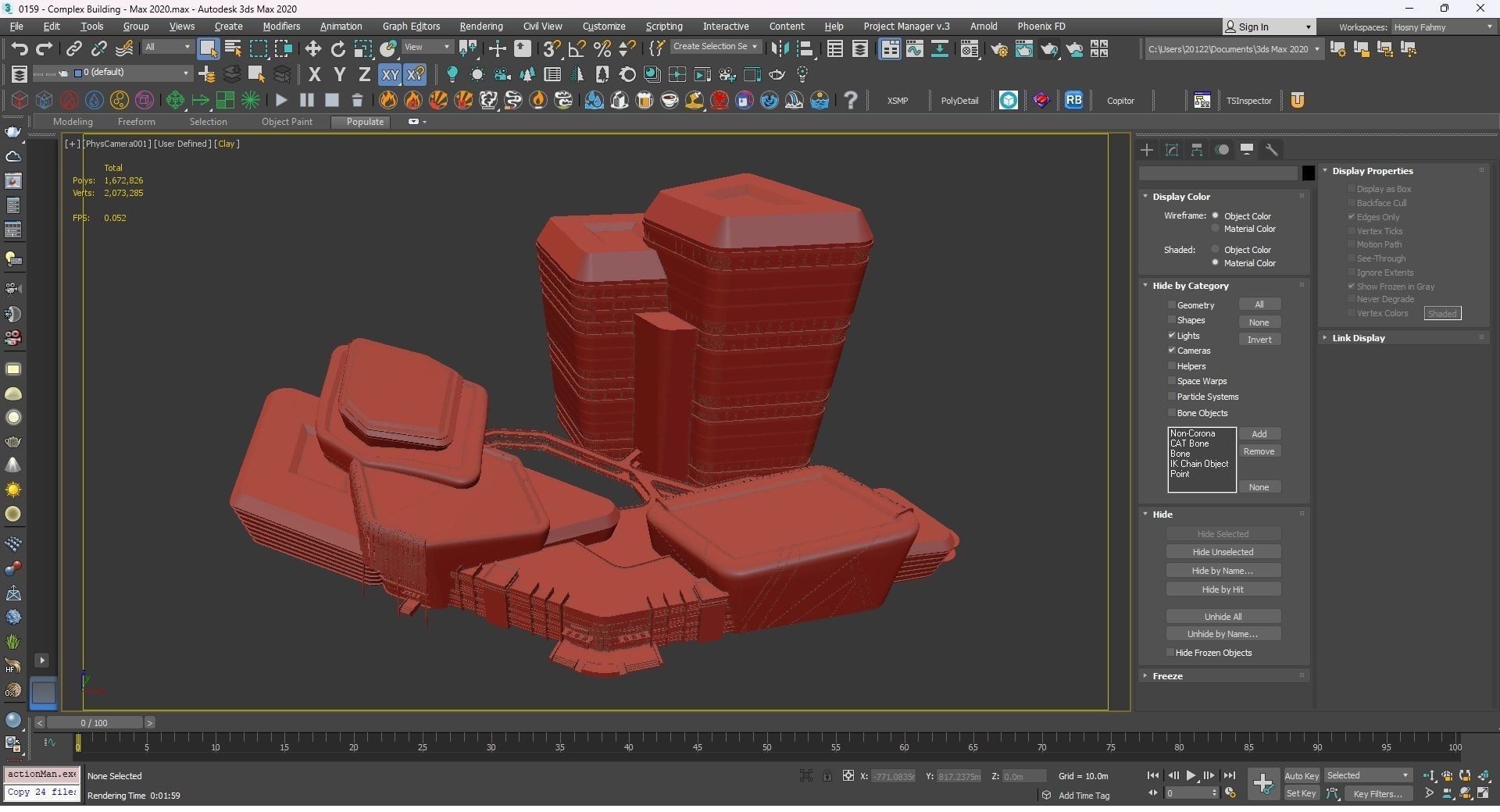Open the Motion panel tab icon

coord(1222,150)
